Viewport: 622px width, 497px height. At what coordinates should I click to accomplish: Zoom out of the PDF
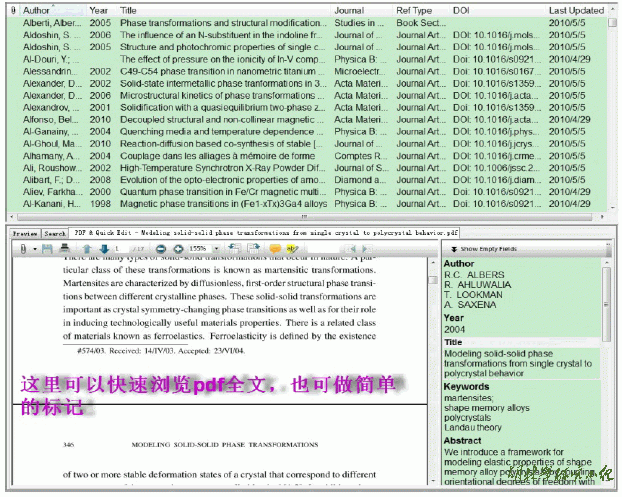point(162,248)
